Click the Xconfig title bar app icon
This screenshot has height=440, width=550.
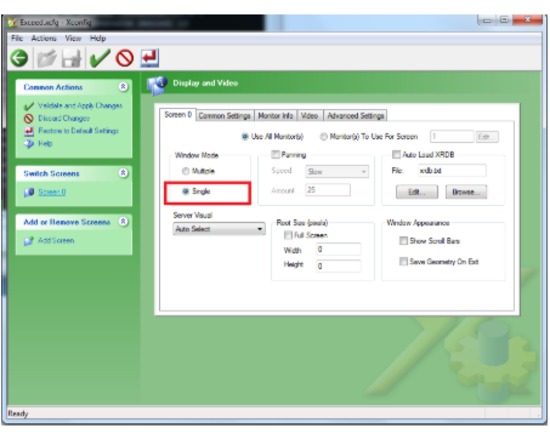(x=13, y=23)
